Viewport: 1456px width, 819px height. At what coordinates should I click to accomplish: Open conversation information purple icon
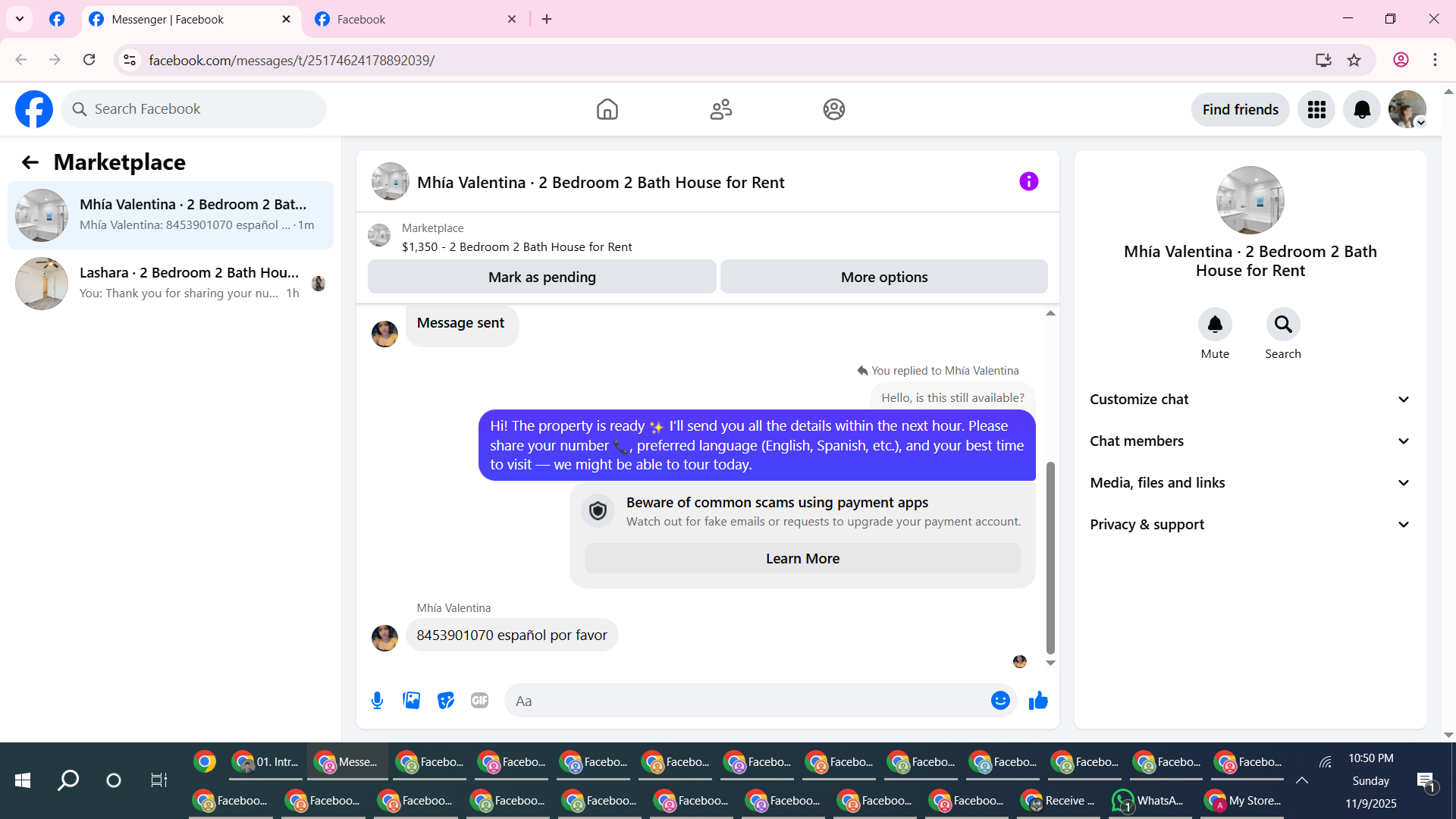point(1028,181)
